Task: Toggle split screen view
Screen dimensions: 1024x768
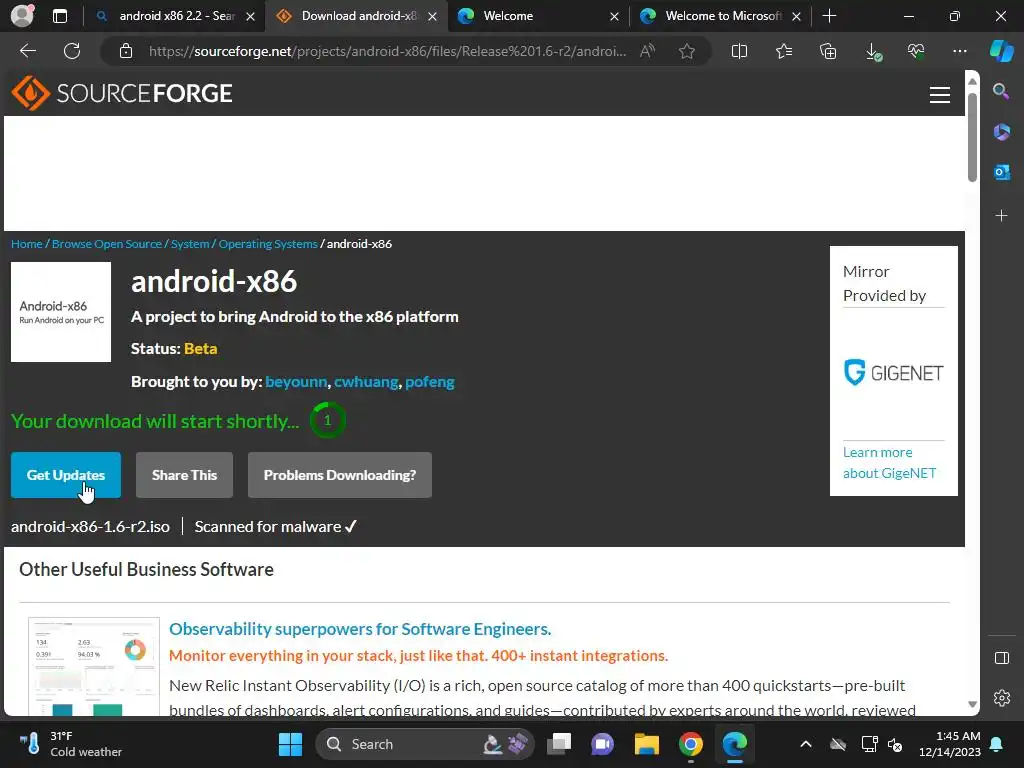Action: (x=739, y=51)
